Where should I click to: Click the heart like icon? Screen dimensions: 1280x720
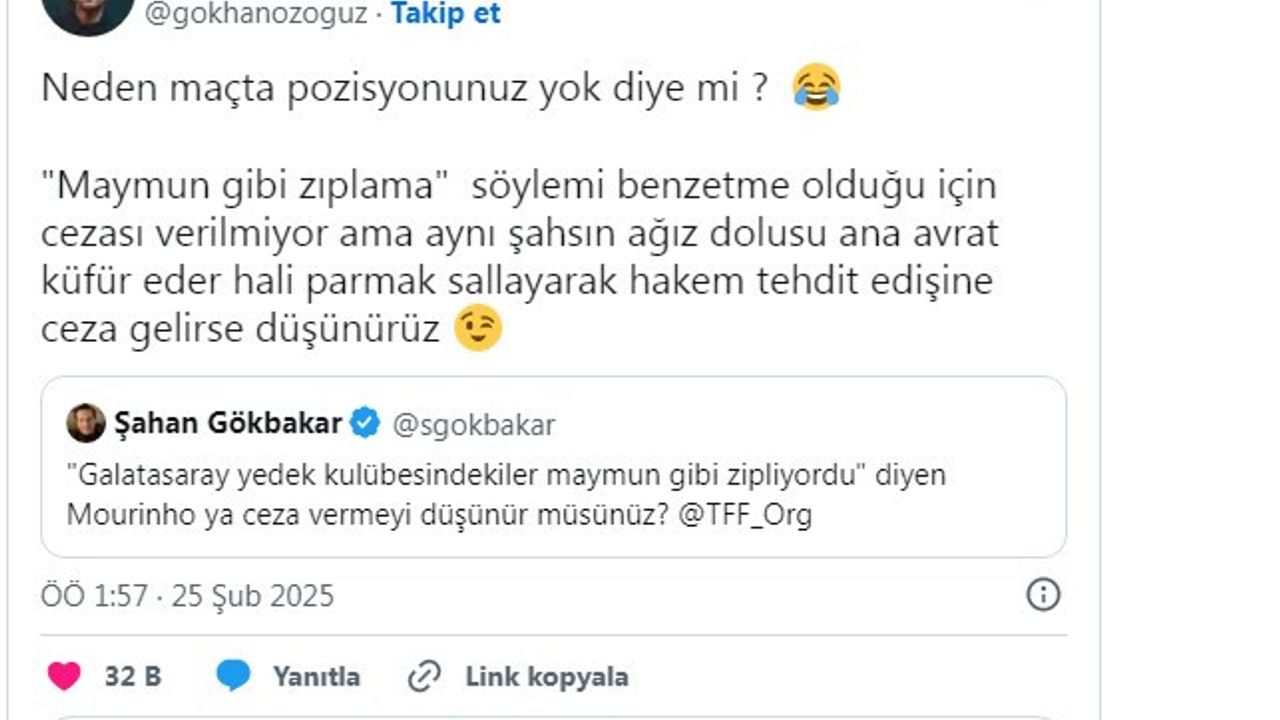click(64, 677)
